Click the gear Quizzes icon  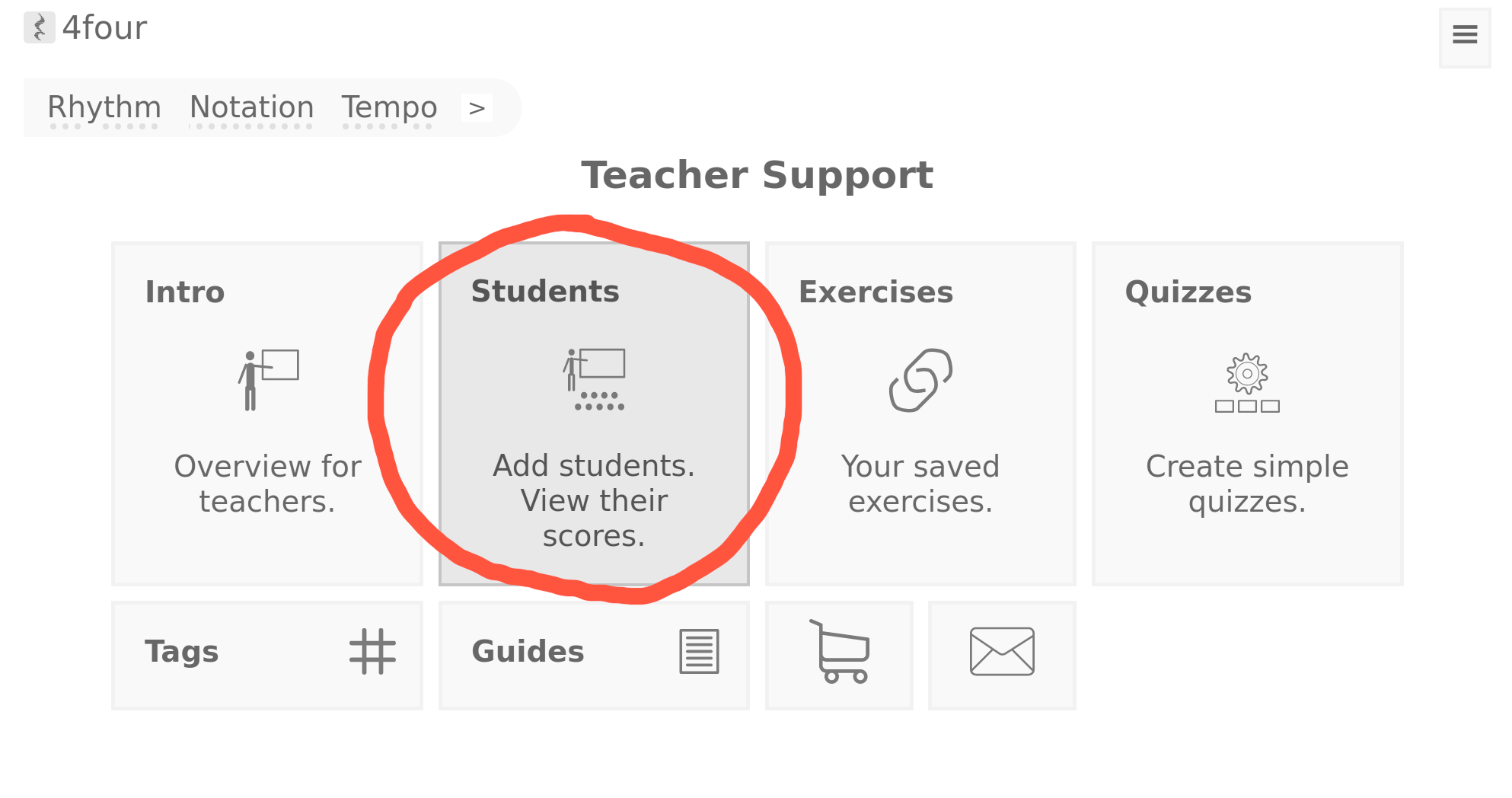click(1247, 382)
